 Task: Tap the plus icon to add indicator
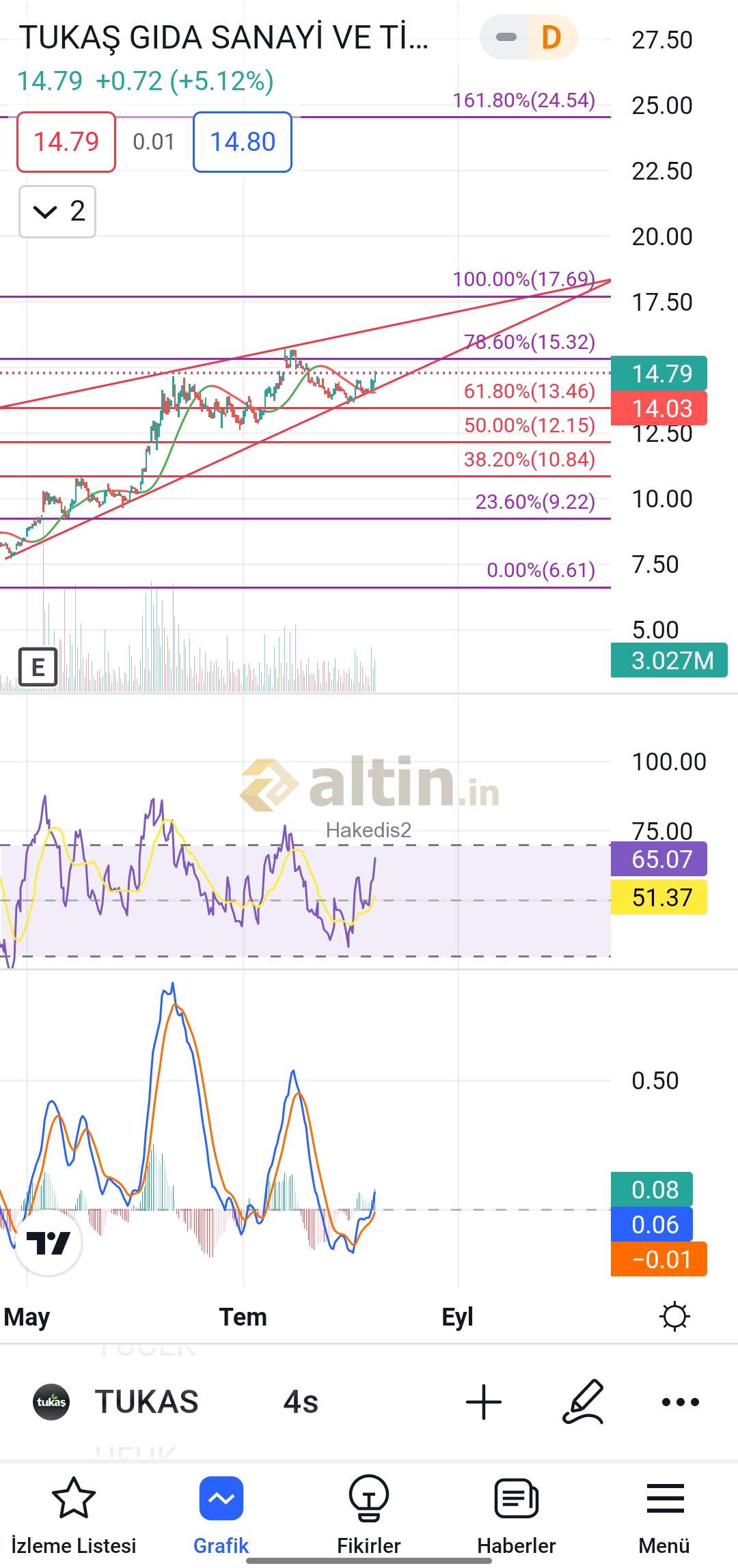tap(484, 1402)
